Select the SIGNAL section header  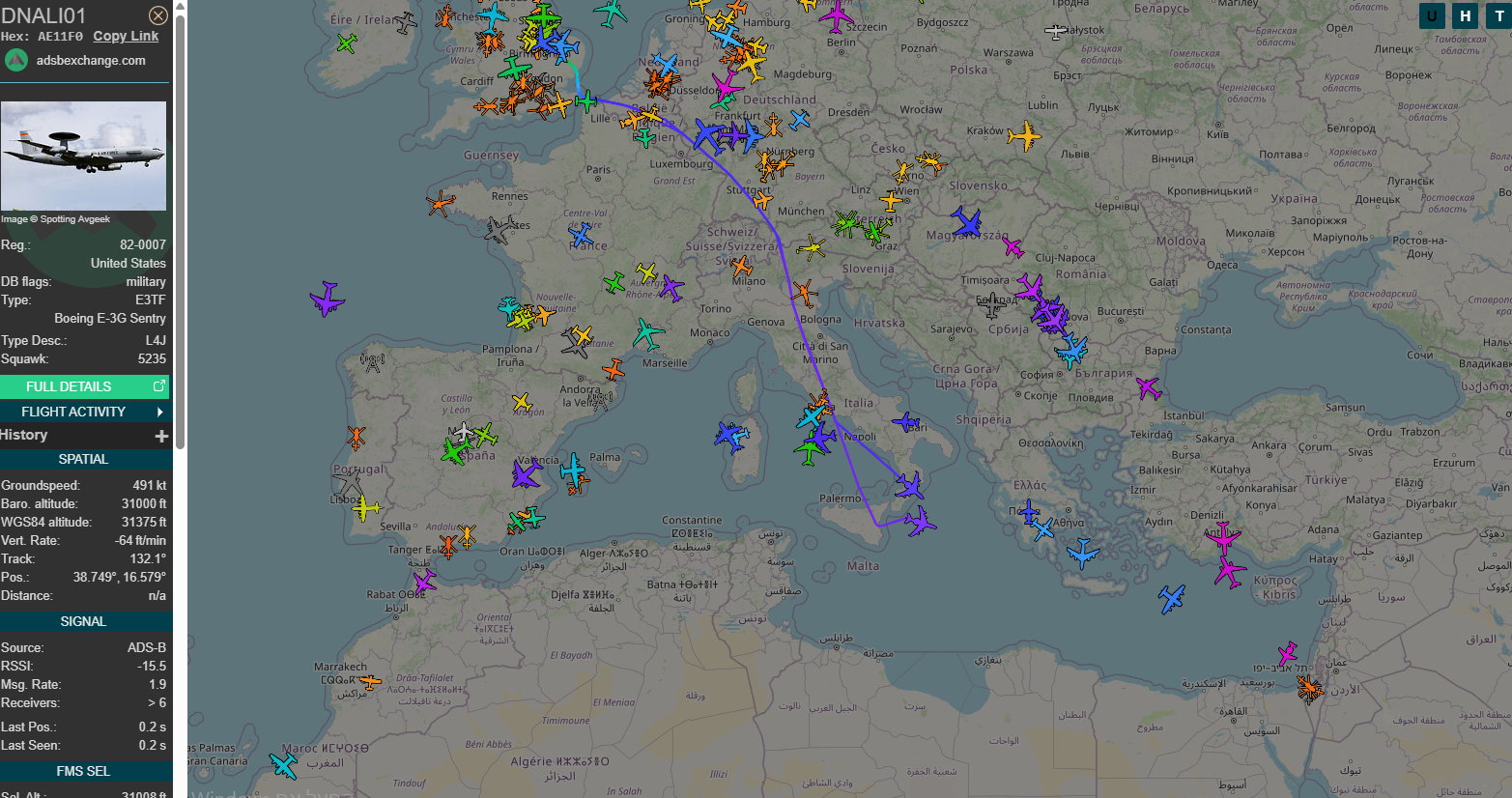pyautogui.click(x=84, y=621)
